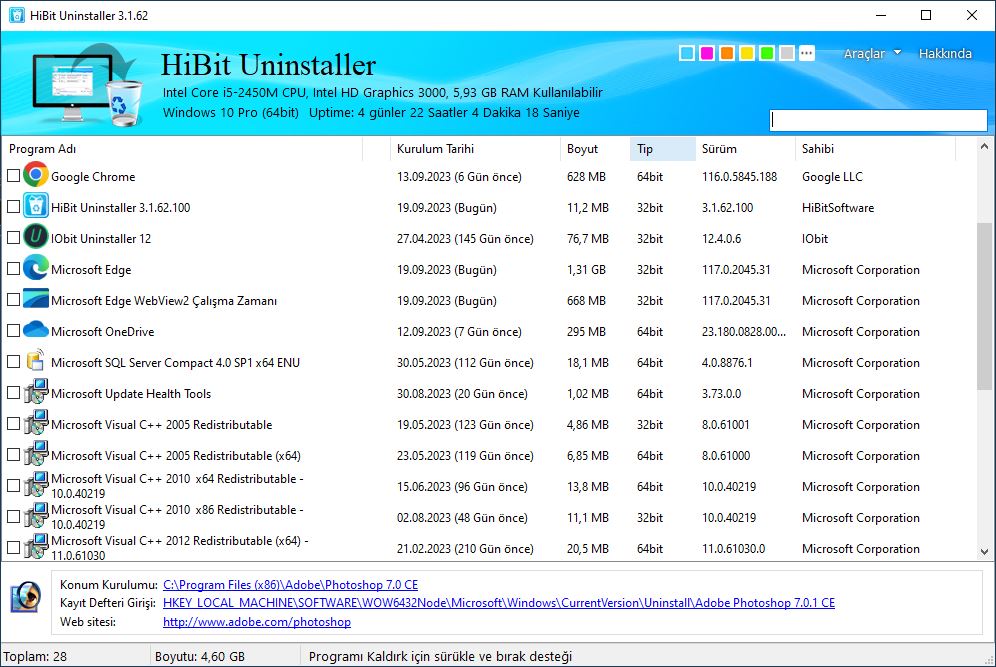Image resolution: width=996 pixels, height=667 pixels.
Task: Choose the magenta theme color
Action: [707, 53]
